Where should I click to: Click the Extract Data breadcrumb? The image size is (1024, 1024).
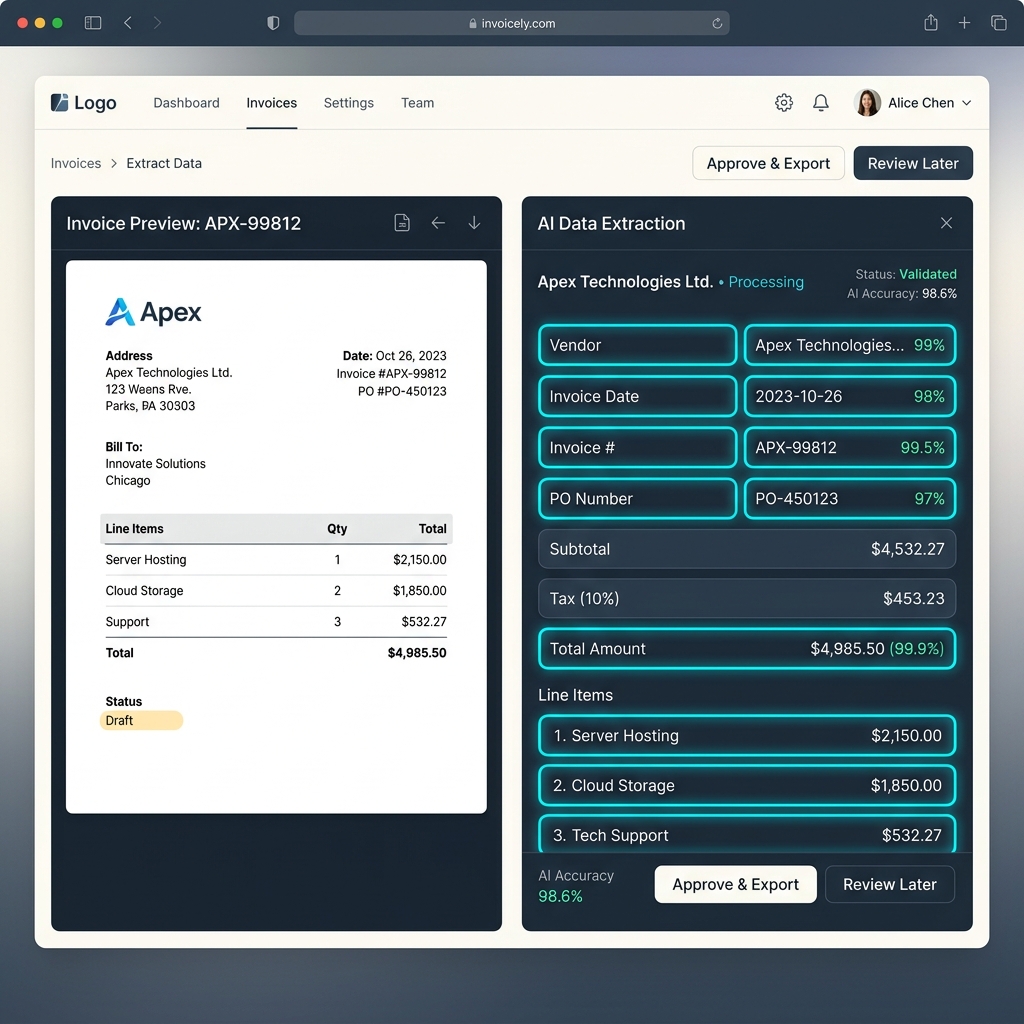(164, 163)
